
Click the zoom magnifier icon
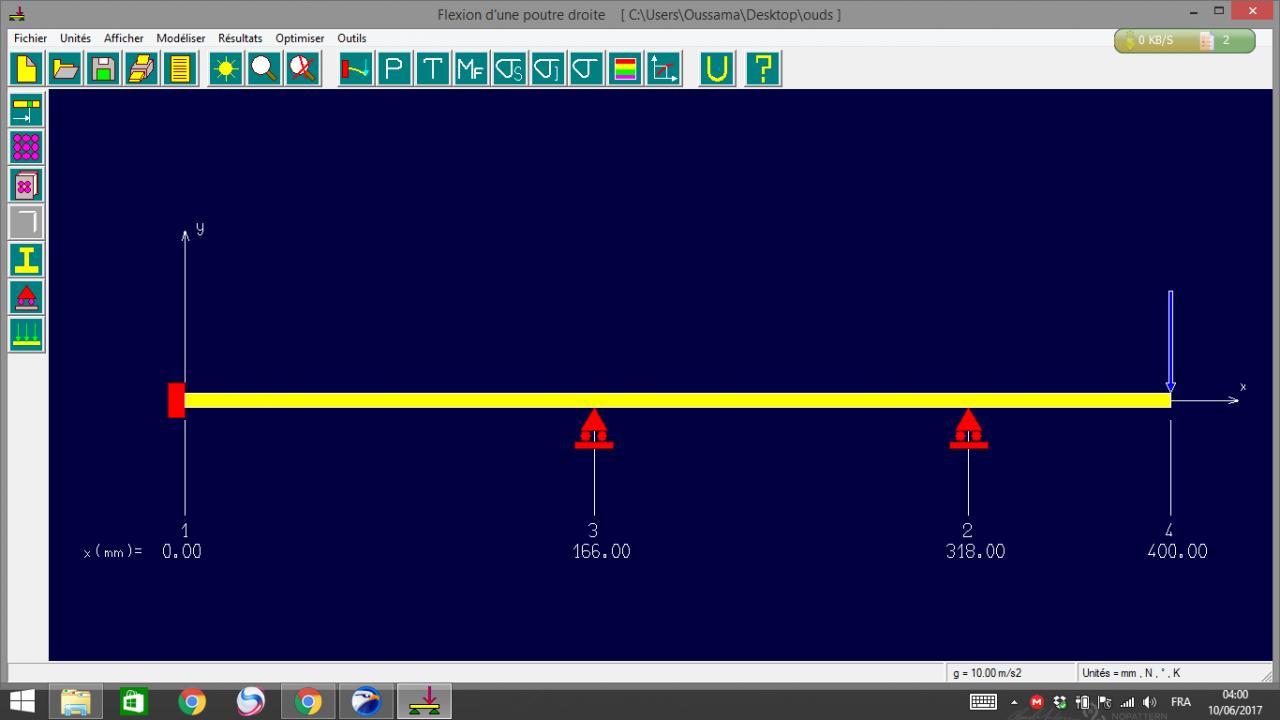click(x=265, y=69)
